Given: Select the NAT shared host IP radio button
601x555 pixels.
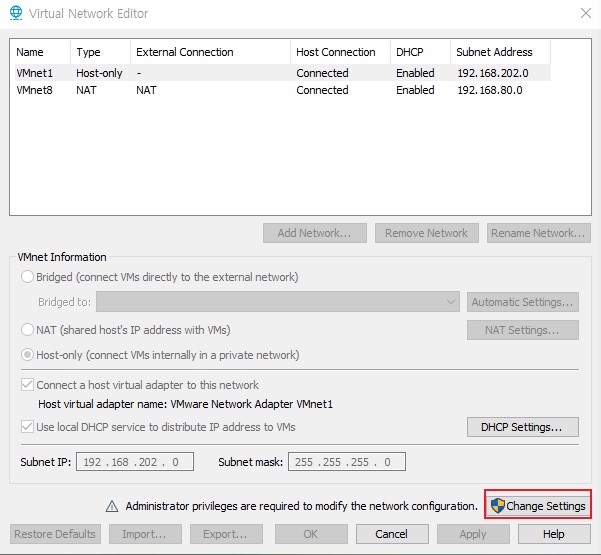Looking at the screenshot, I should [x=27, y=330].
